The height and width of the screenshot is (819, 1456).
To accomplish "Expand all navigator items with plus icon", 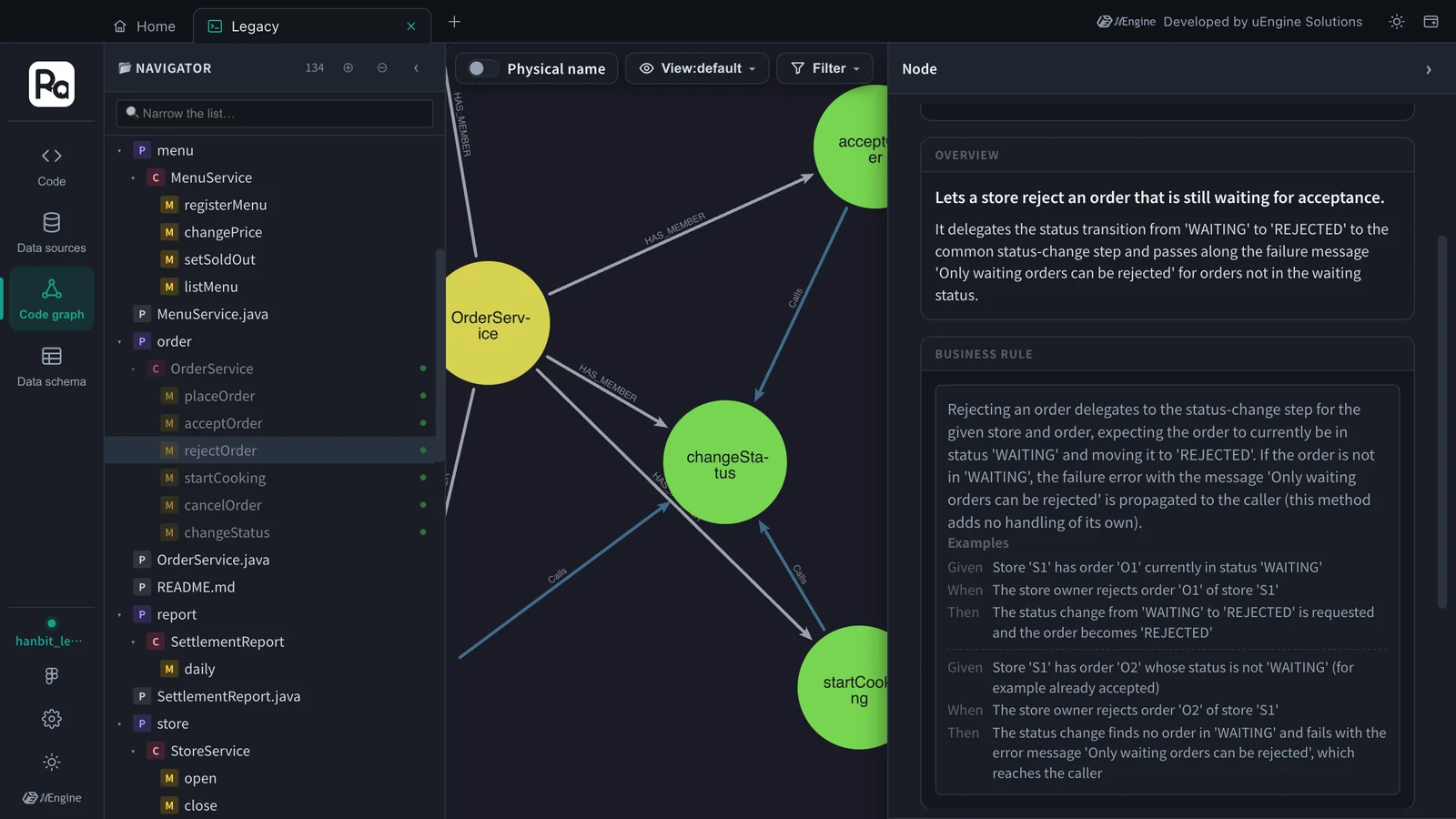I will (348, 68).
